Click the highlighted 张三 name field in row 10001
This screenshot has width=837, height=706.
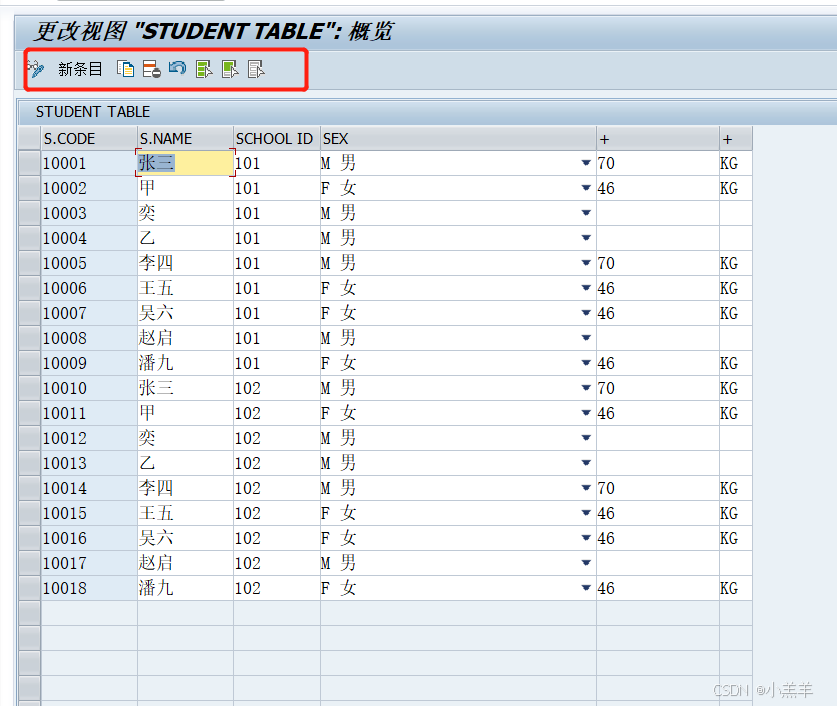185,163
